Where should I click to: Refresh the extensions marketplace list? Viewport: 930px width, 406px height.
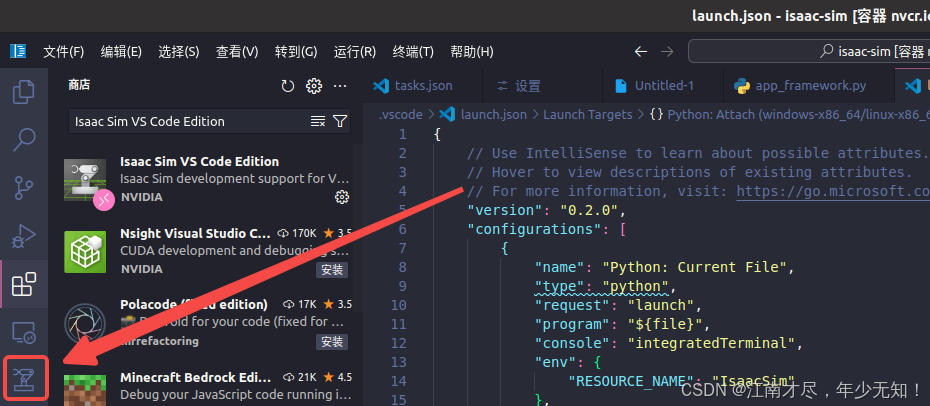(288, 87)
